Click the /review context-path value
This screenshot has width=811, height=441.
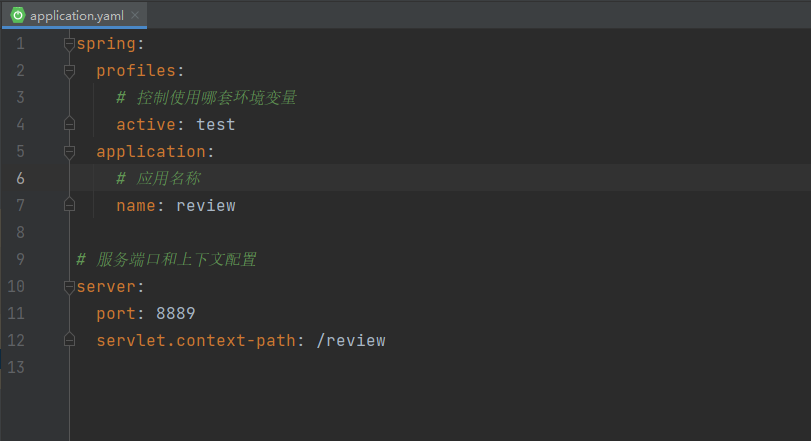click(x=350, y=341)
